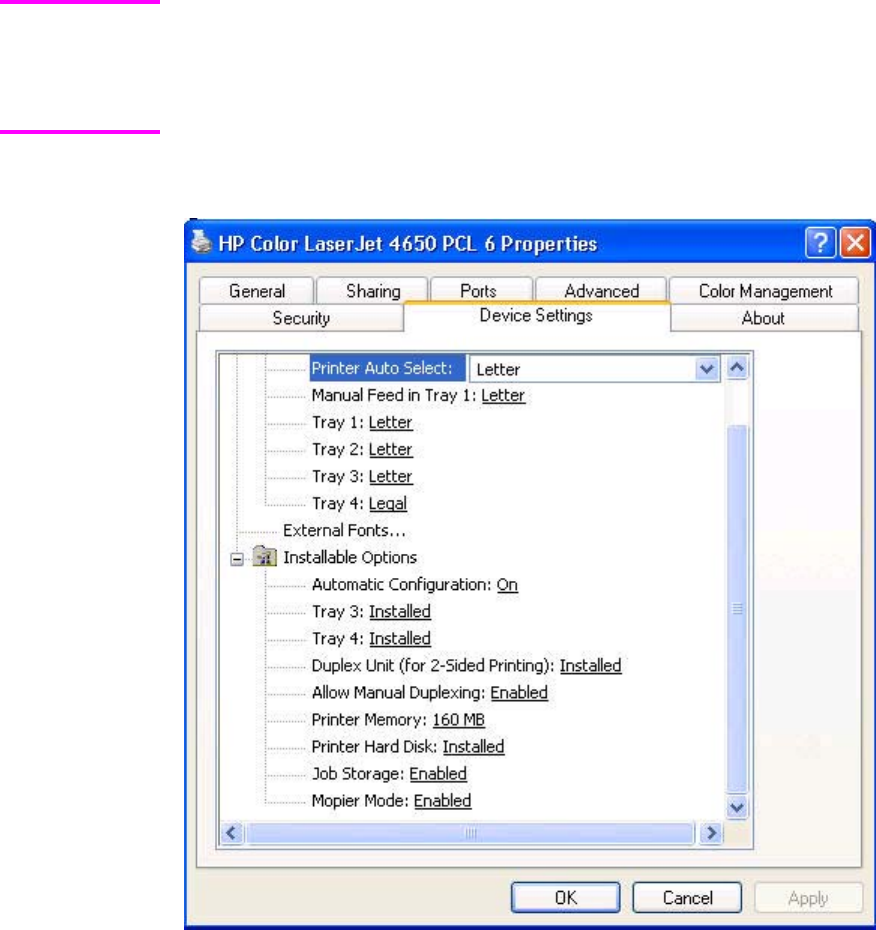The width and height of the screenshot is (876, 930).
Task: Click the Cancel button
Action: 687,897
